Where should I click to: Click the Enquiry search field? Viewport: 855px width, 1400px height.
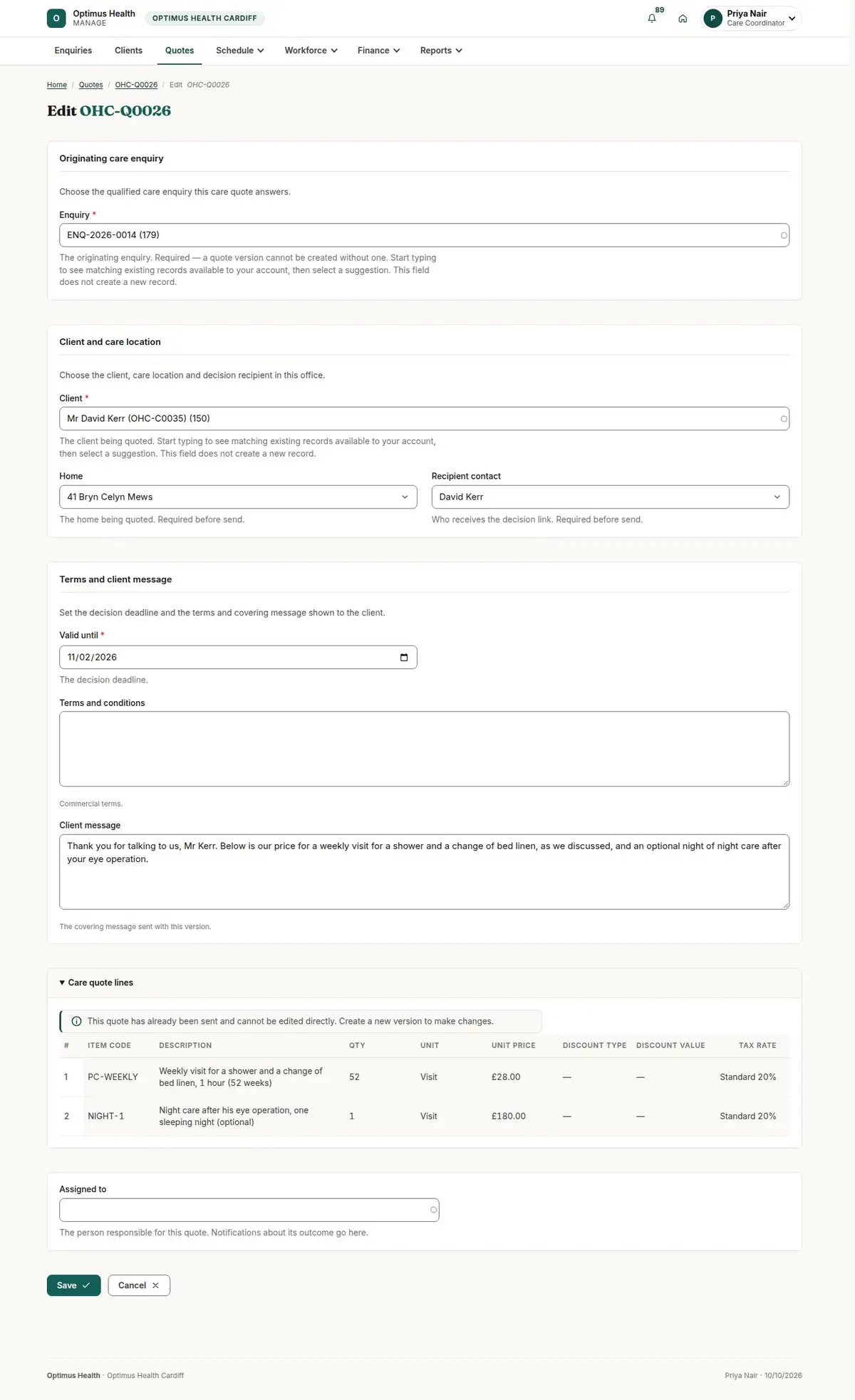click(424, 235)
